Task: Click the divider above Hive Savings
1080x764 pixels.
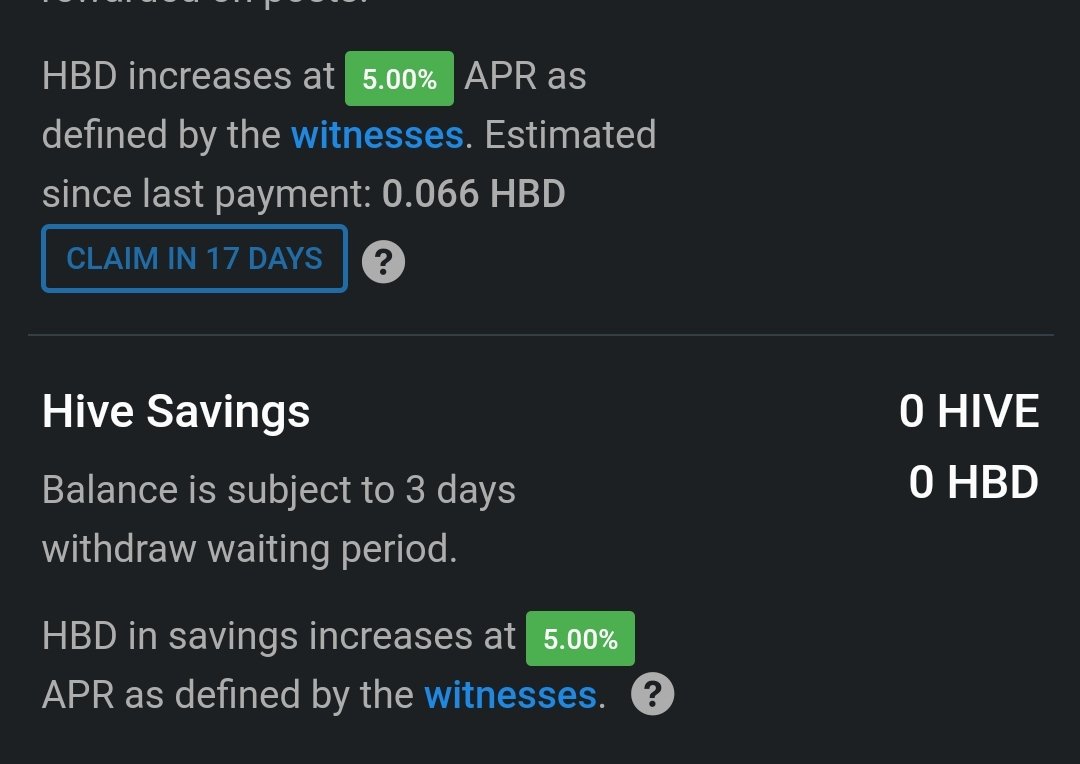Action: tap(541, 335)
